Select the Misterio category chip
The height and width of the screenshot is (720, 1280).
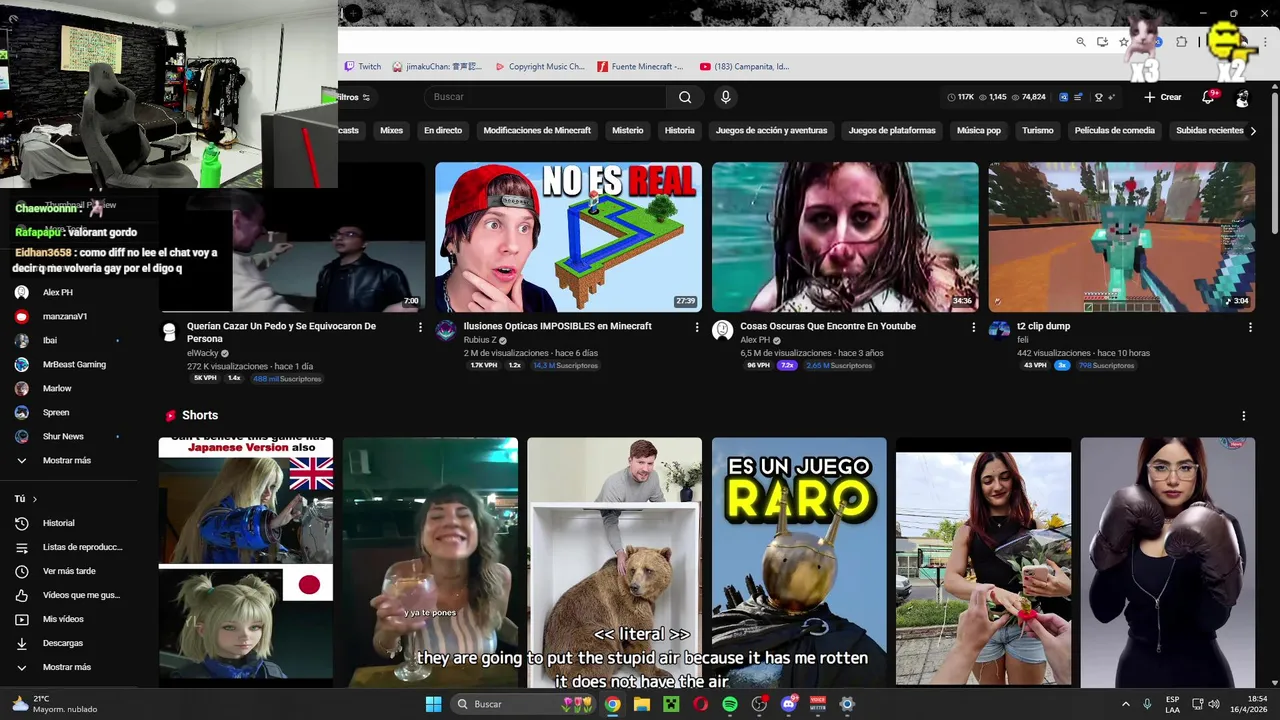tap(628, 130)
